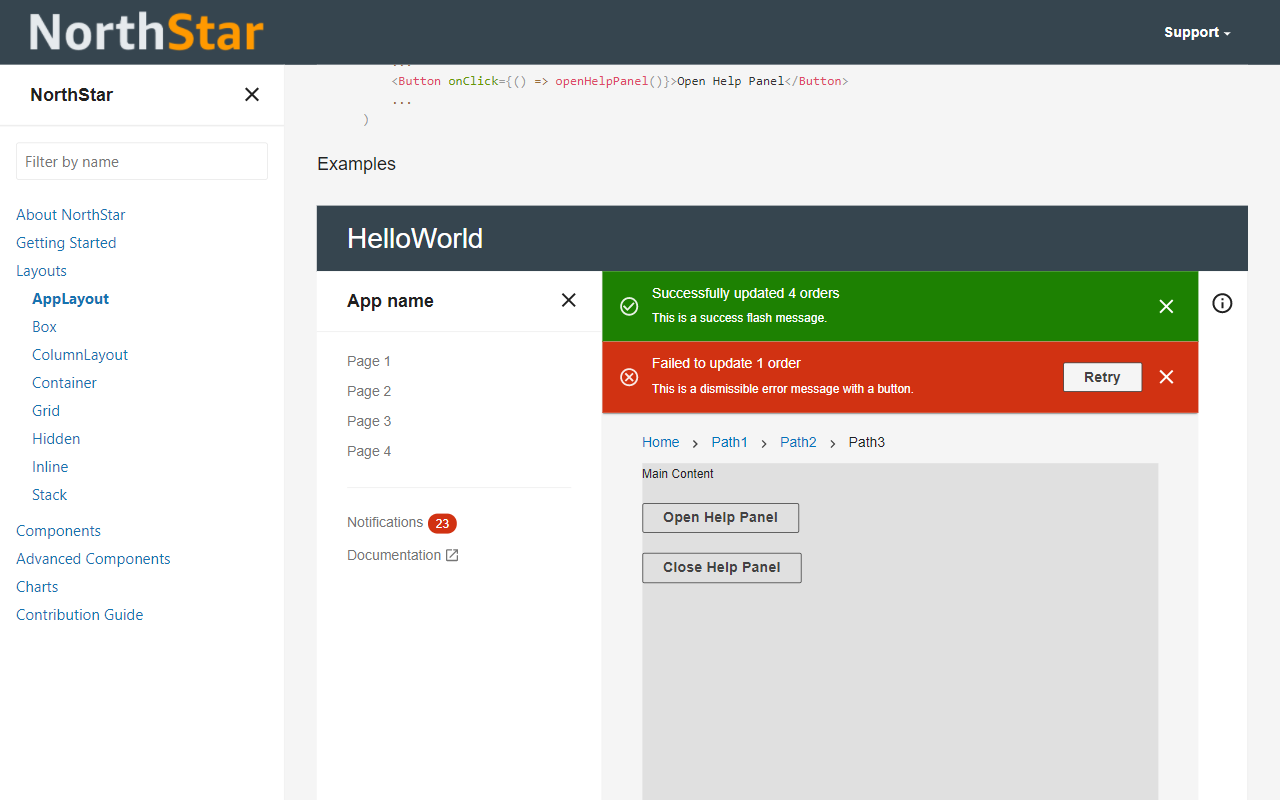
Task: Click the checkmark icon in the green banner
Action: (629, 306)
